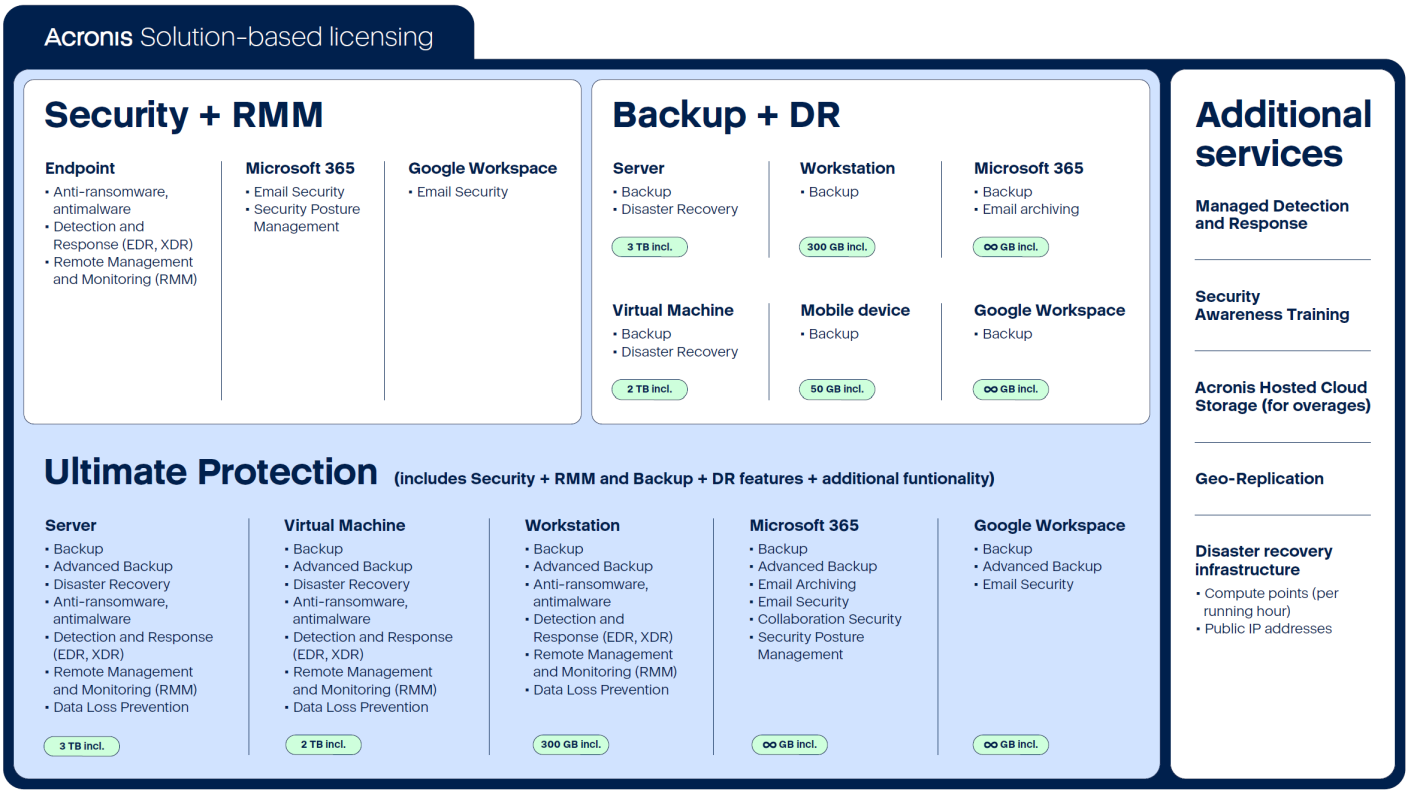Viewport: 1408px width, 791px height.
Task: Select the 50 GB incl. badge under Mobile device
Action: [837, 389]
